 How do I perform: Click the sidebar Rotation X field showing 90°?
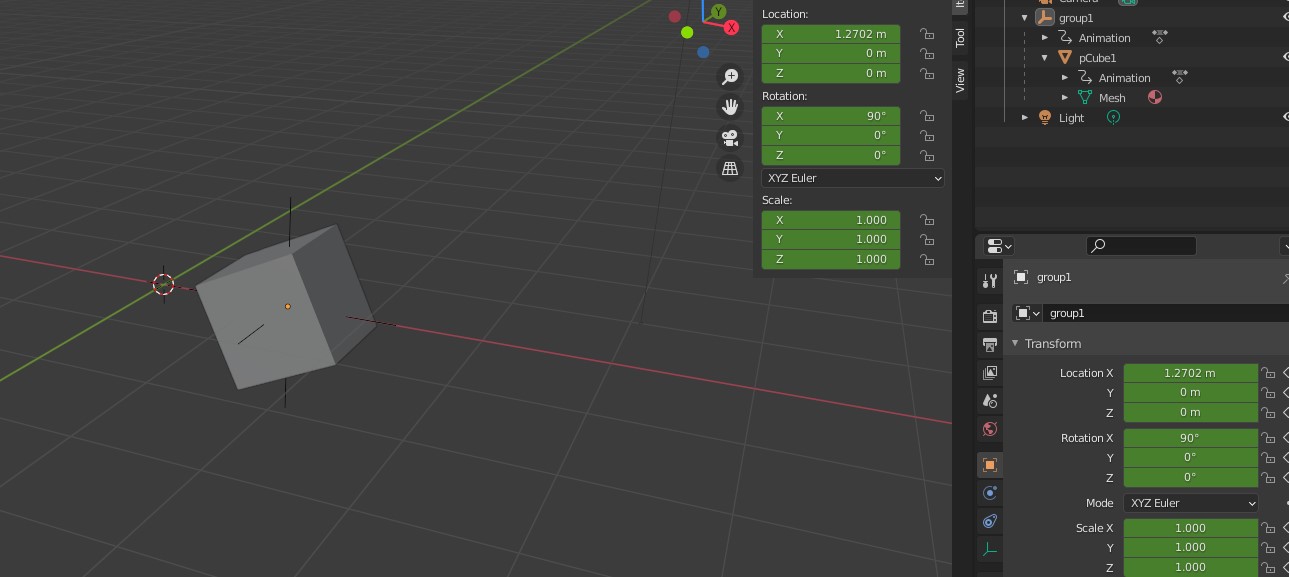[x=831, y=116]
